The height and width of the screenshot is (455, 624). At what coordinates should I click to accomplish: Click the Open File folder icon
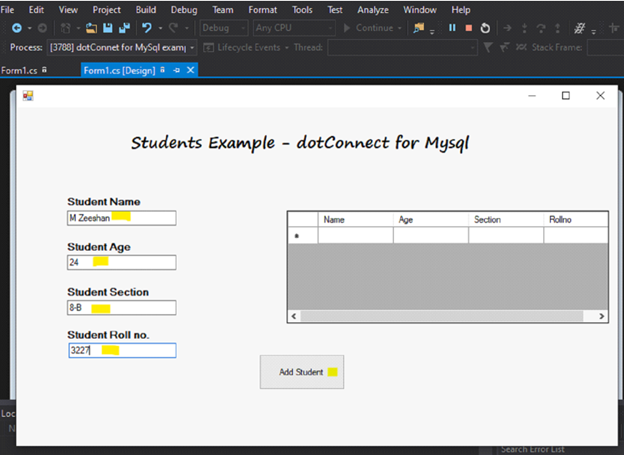(92, 28)
